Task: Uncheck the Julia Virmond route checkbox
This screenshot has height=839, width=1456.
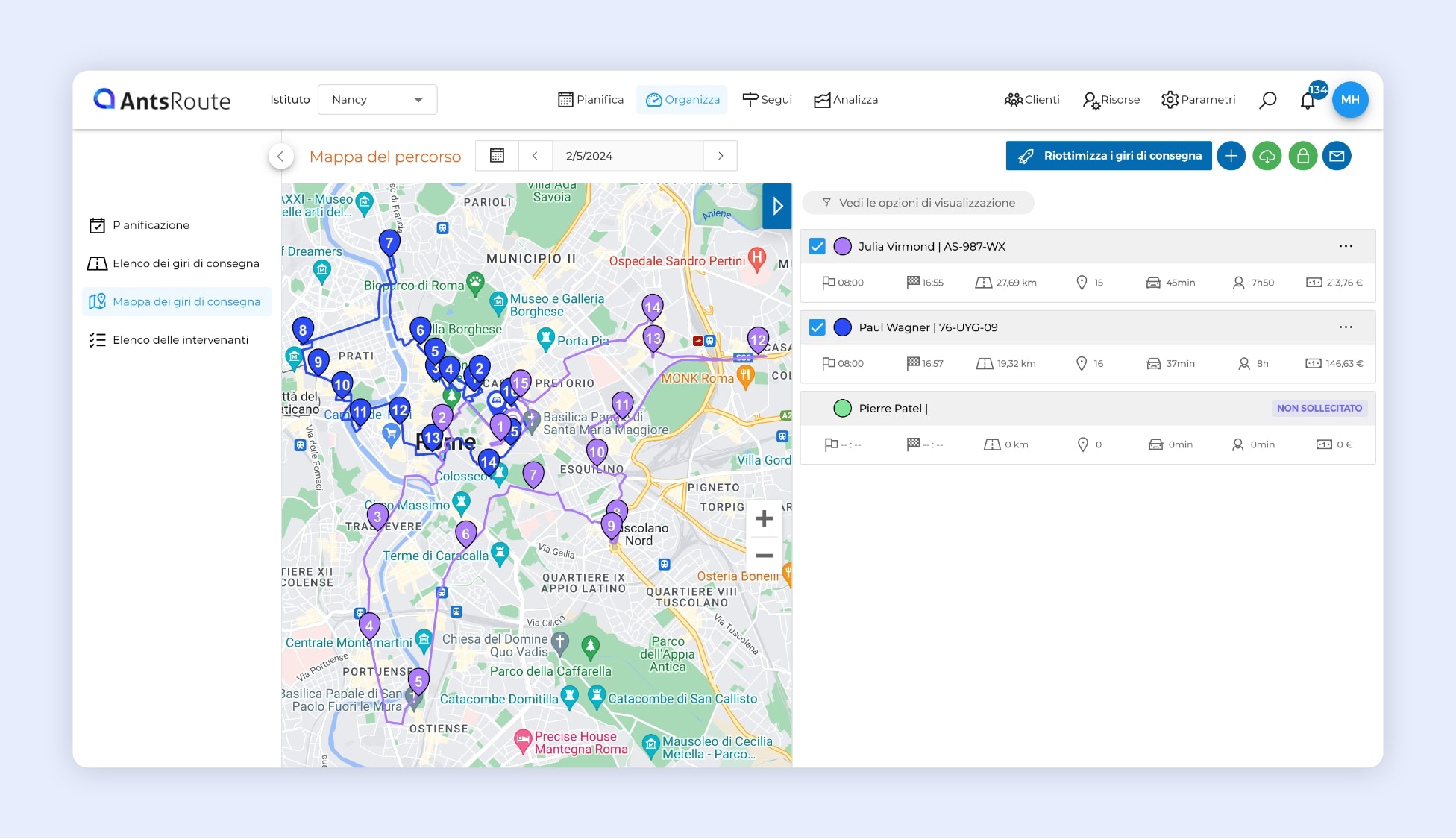Action: coord(818,247)
